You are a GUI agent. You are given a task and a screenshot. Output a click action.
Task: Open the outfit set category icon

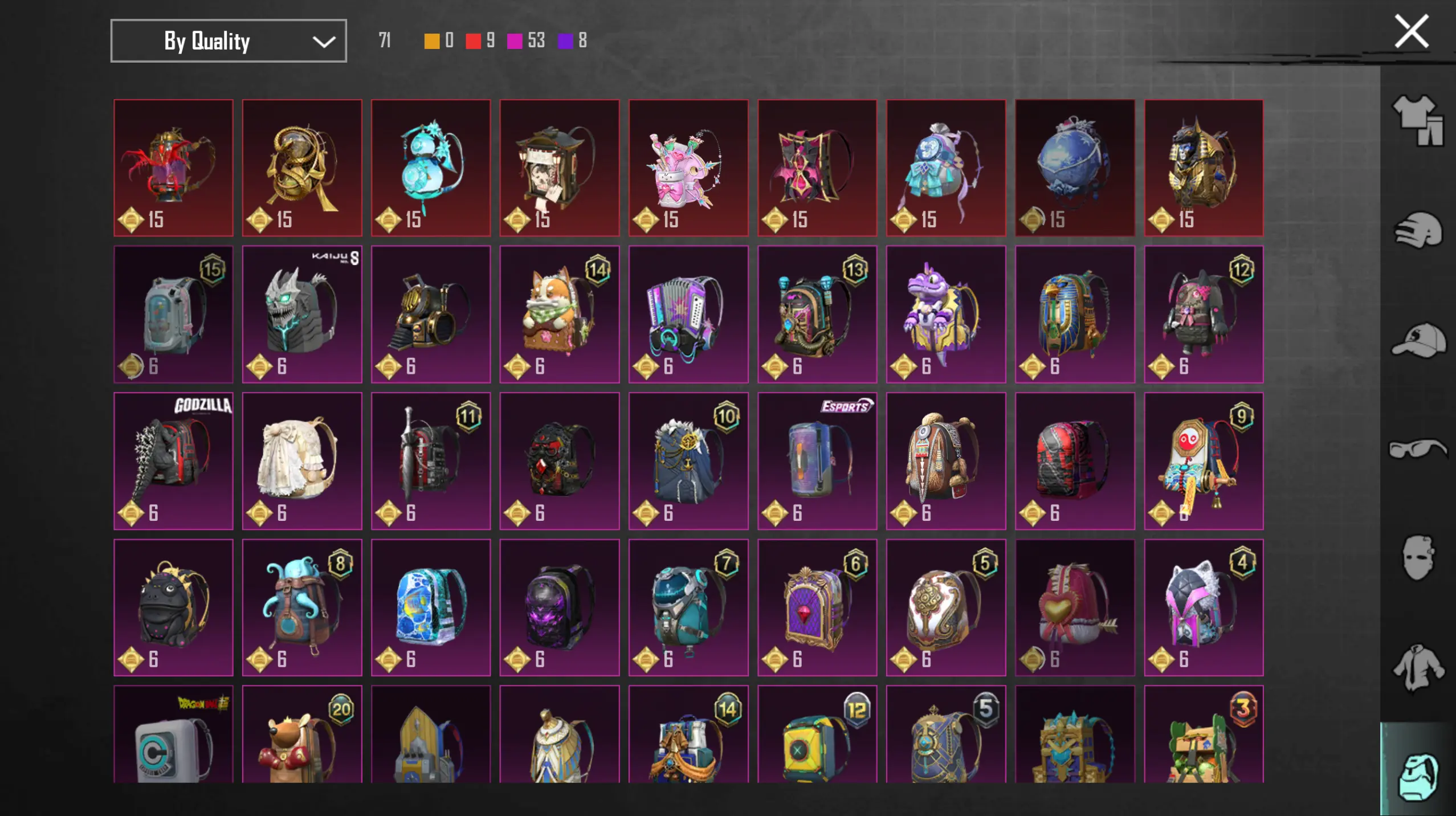(1418, 120)
